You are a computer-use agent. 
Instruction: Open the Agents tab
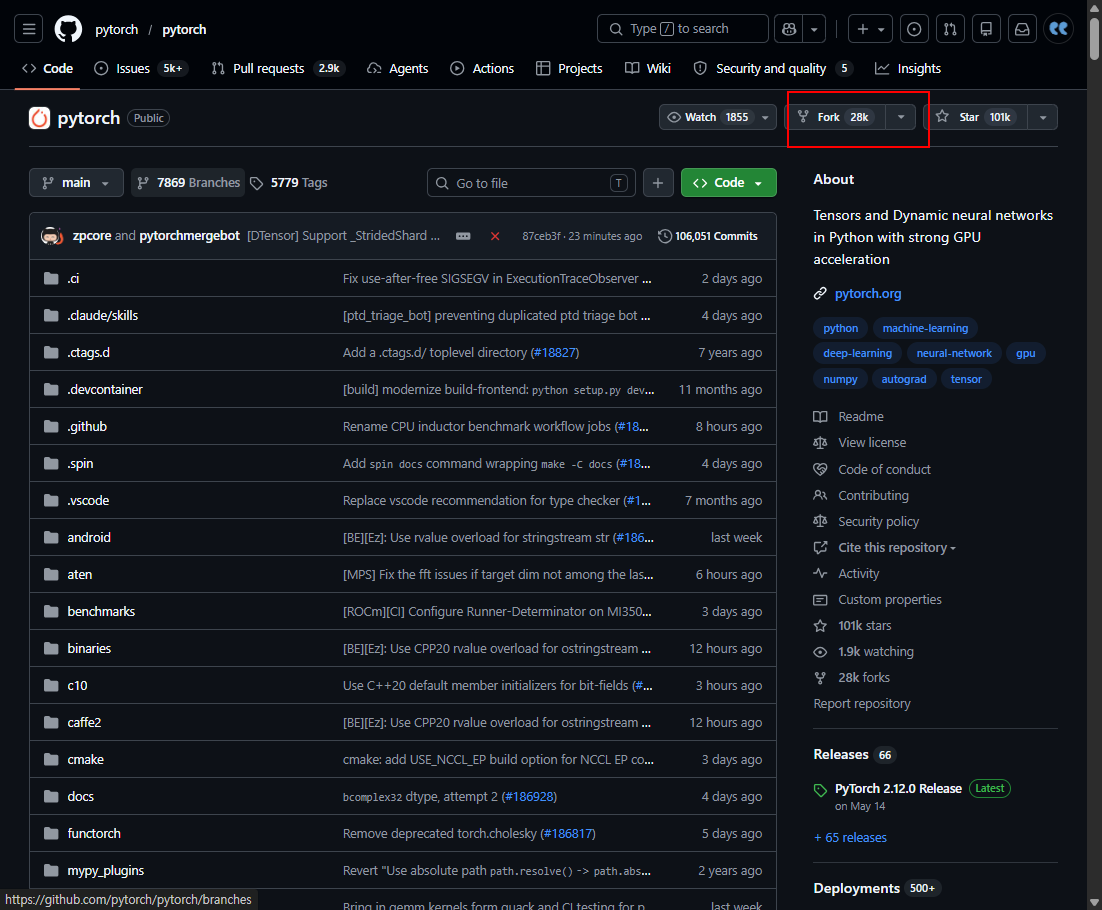398,68
